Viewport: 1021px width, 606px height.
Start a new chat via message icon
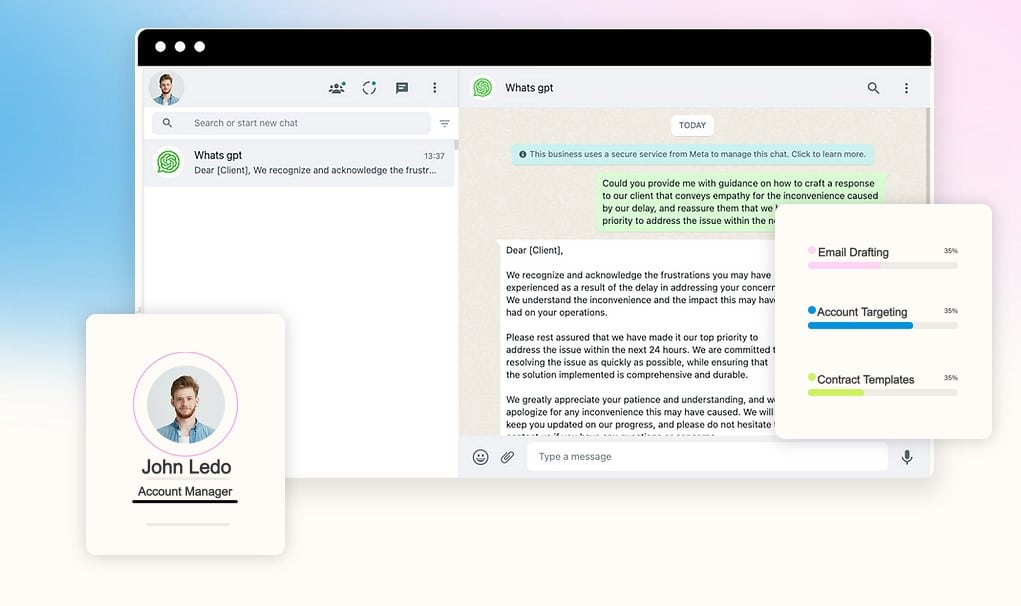402,88
